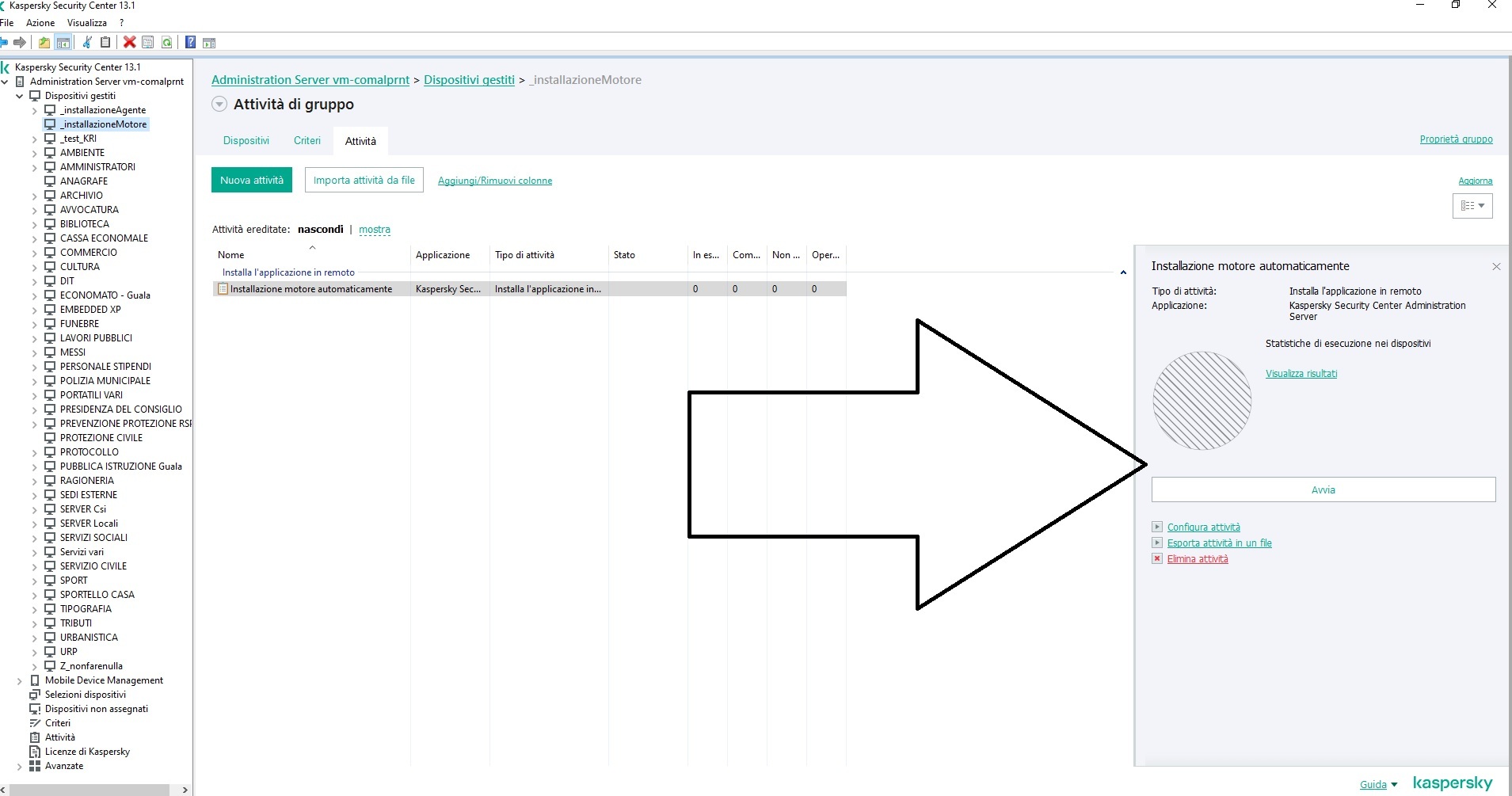
Task: Open the Guida dropdown
Action: pyautogui.click(x=1378, y=785)
